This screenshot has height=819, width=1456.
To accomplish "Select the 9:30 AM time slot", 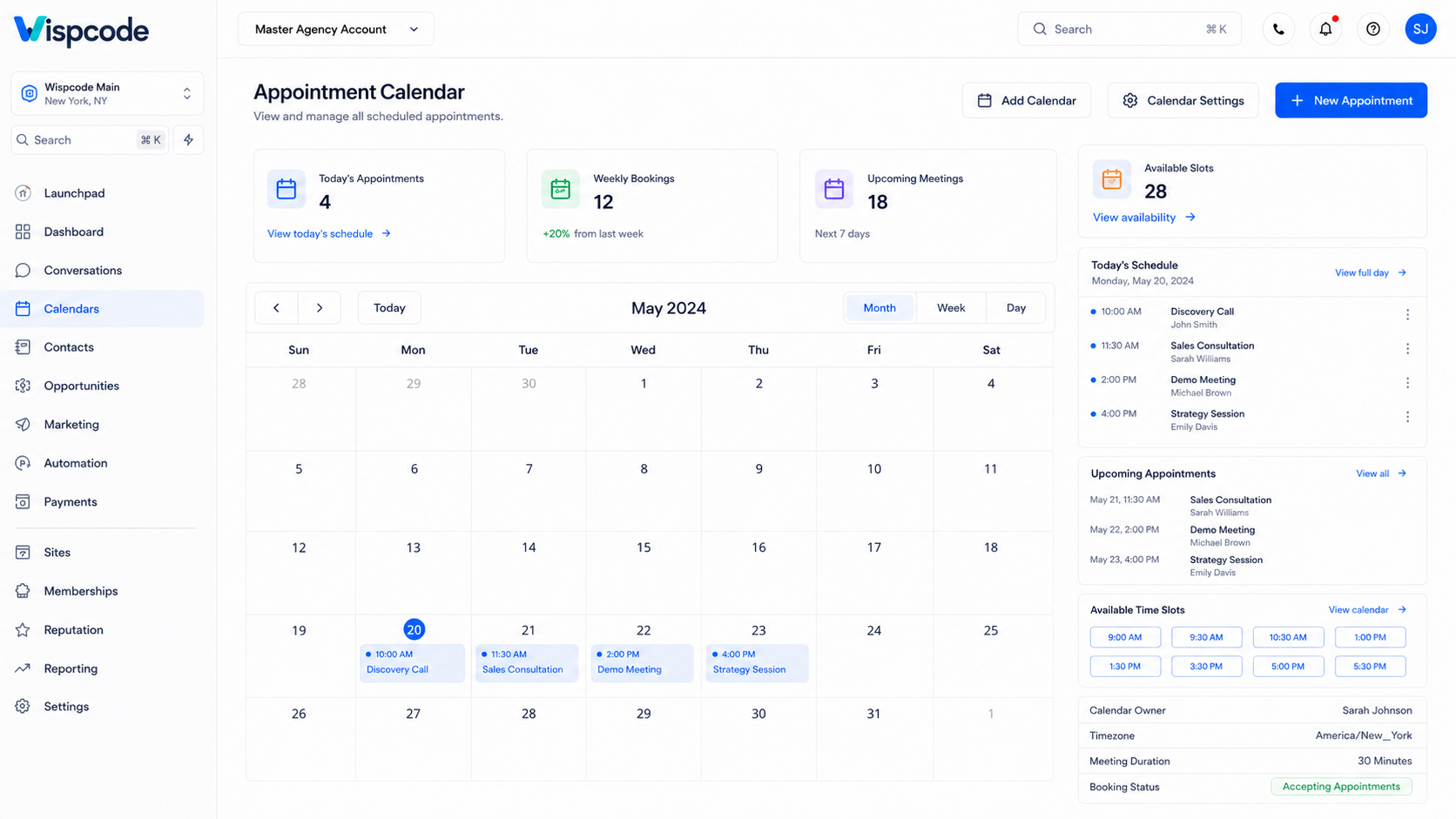I will coord(1206,637).
